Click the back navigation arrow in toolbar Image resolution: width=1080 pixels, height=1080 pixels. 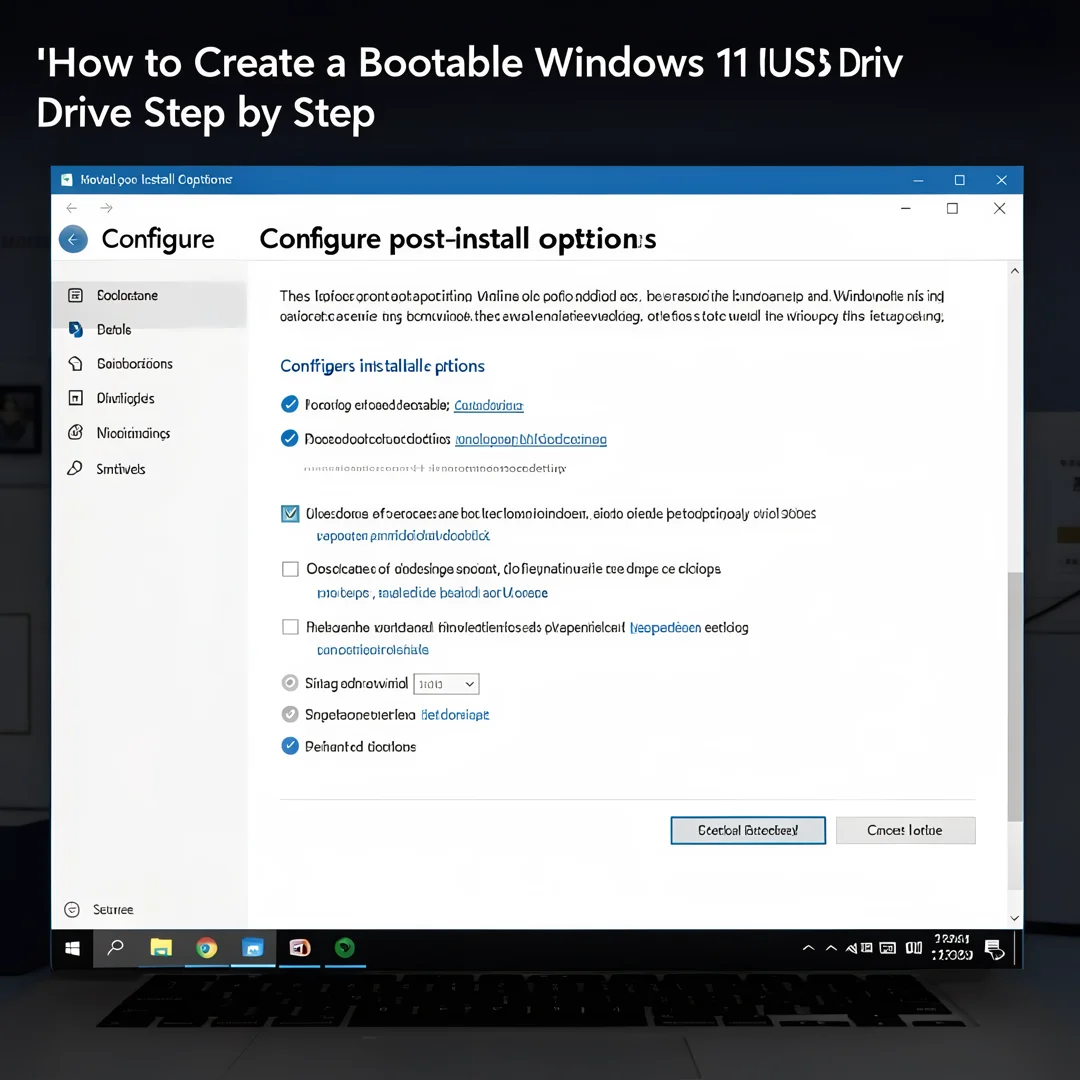(72, 208)
